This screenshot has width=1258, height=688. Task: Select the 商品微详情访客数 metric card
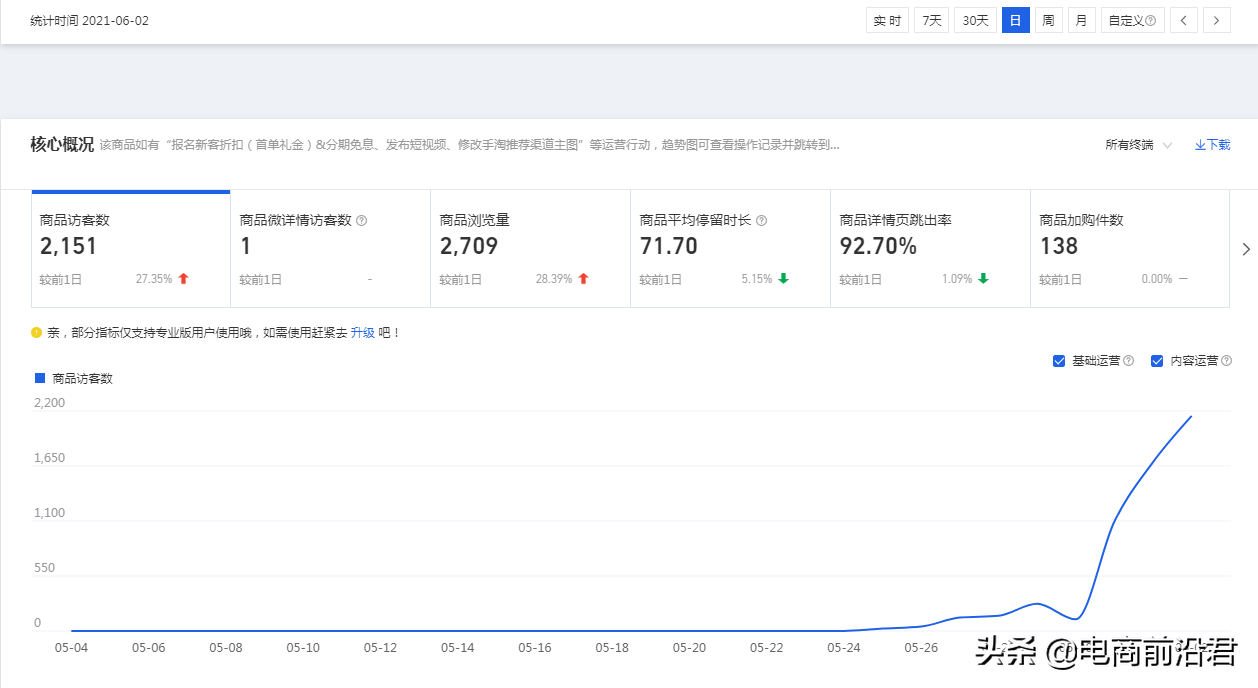331,249
